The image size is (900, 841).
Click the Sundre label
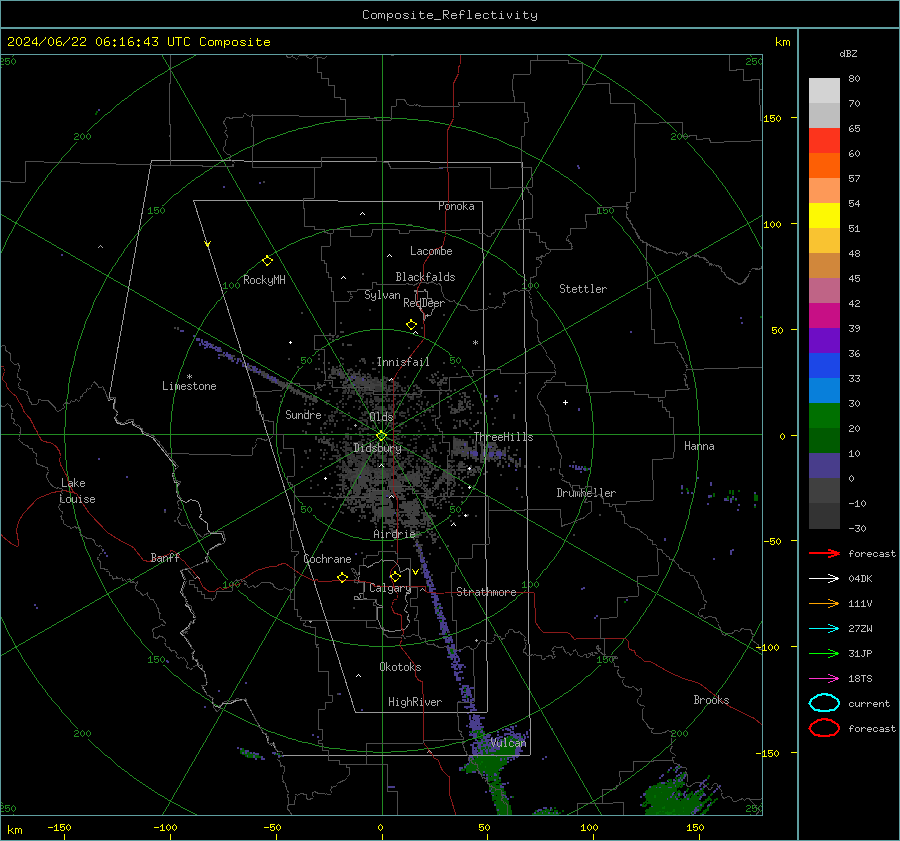[303, 414]
